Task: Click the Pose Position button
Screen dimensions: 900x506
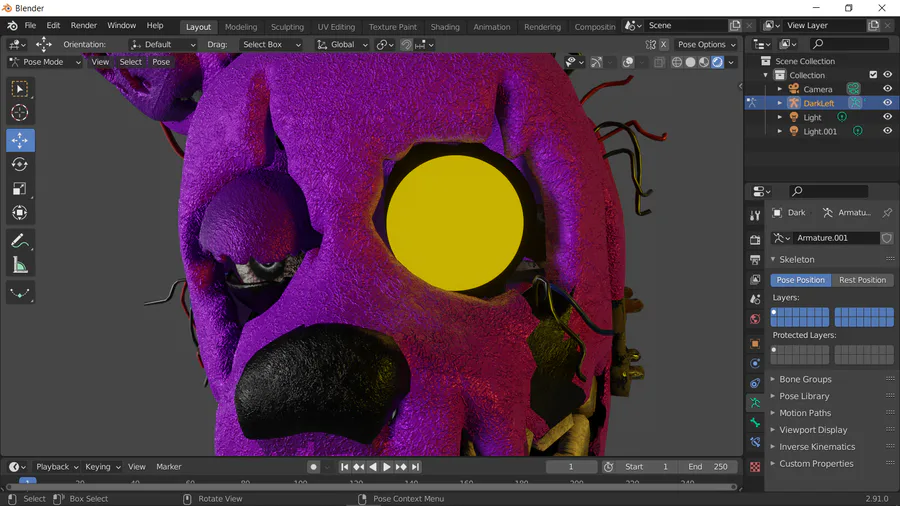Action: (800, 280)
